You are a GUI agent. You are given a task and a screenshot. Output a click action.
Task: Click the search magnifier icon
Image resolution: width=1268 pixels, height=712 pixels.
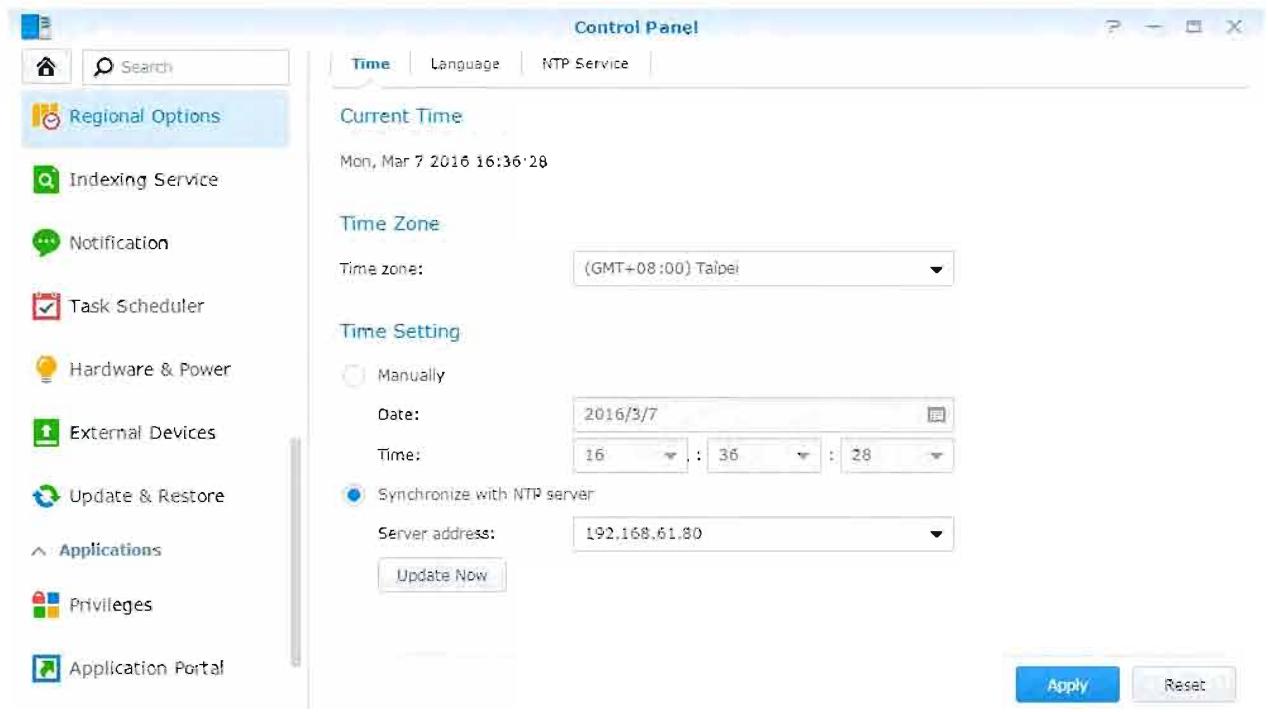pyautogui.click(x=103, y=67)
